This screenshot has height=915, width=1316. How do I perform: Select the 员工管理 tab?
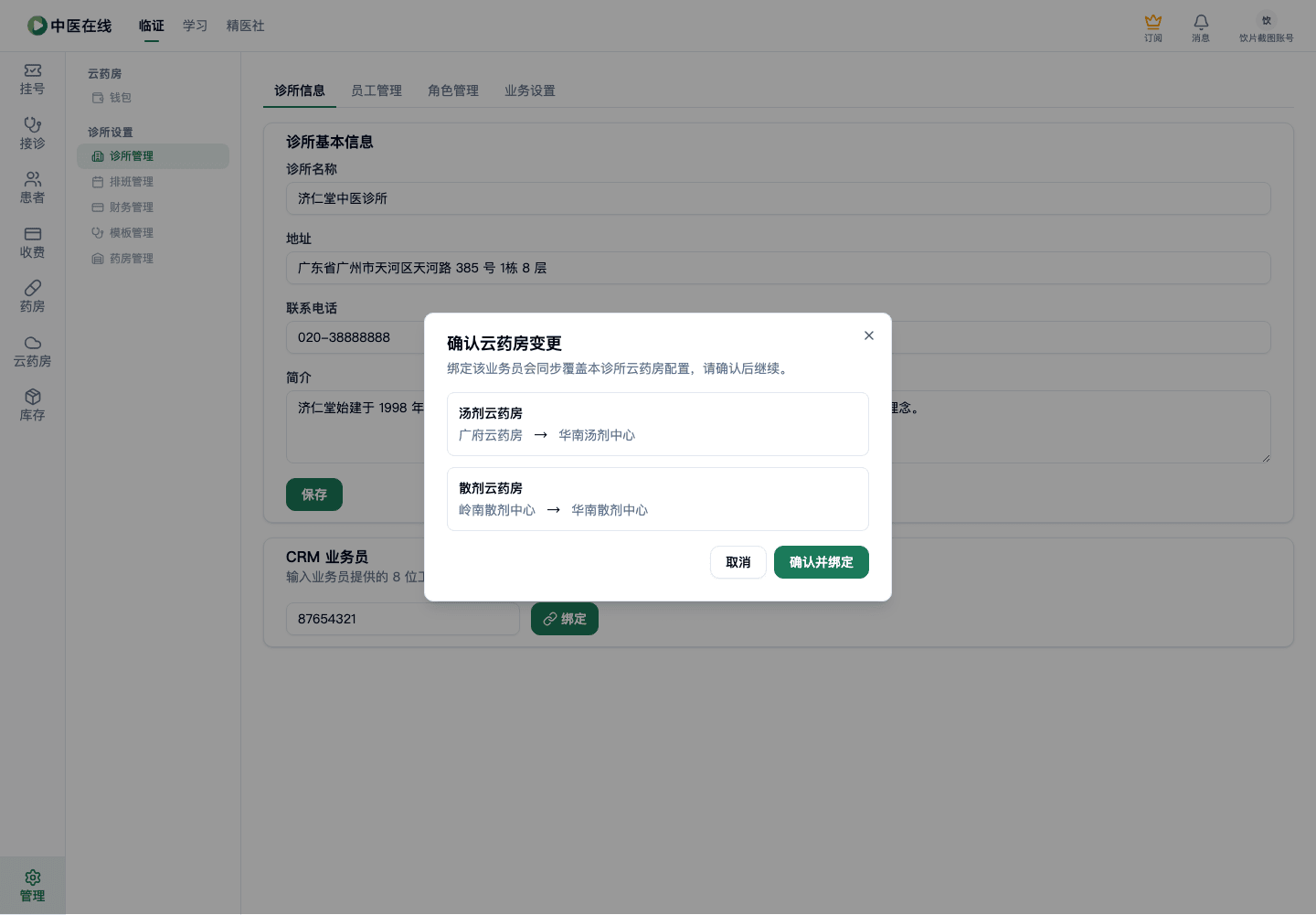pyautogui.click(x=377, y=90)
